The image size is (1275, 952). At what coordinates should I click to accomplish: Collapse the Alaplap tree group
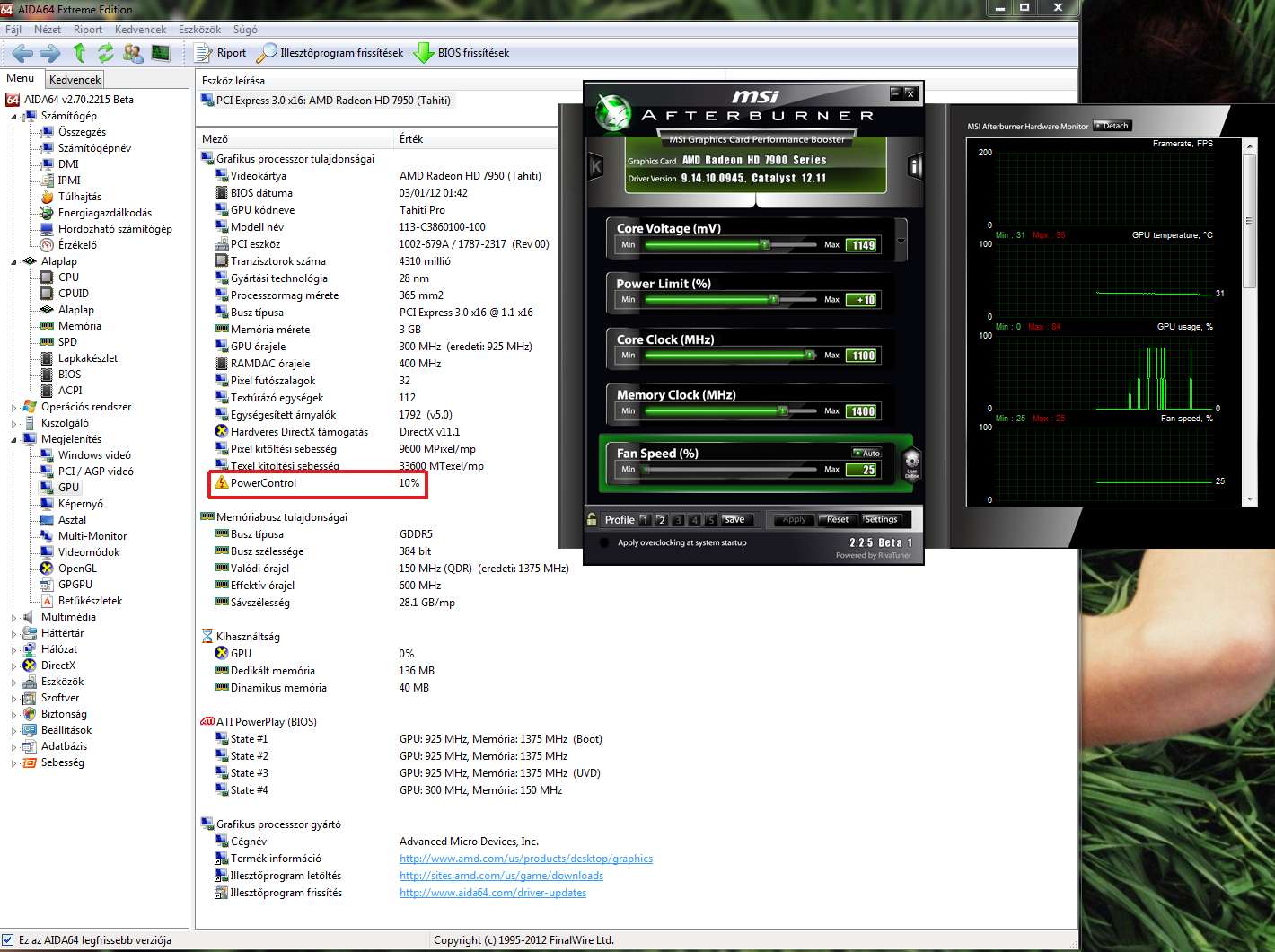(x=13, y=261)
